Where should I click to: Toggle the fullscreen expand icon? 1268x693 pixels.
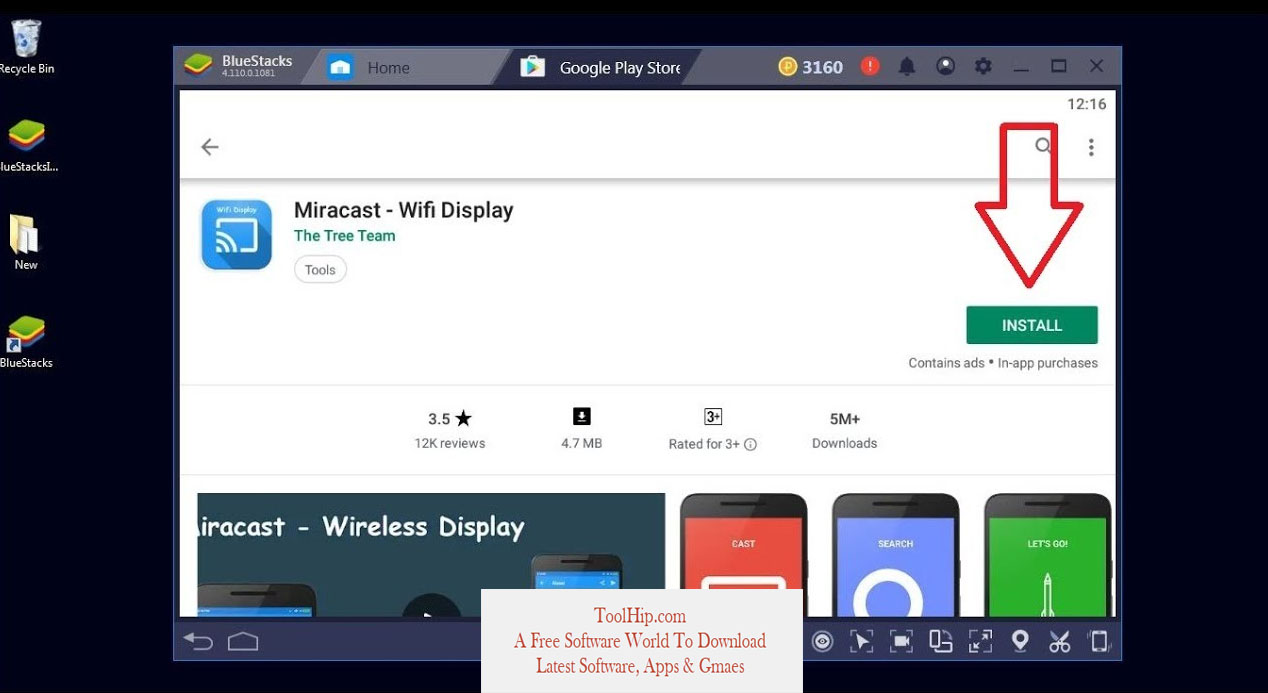point(980,641)
